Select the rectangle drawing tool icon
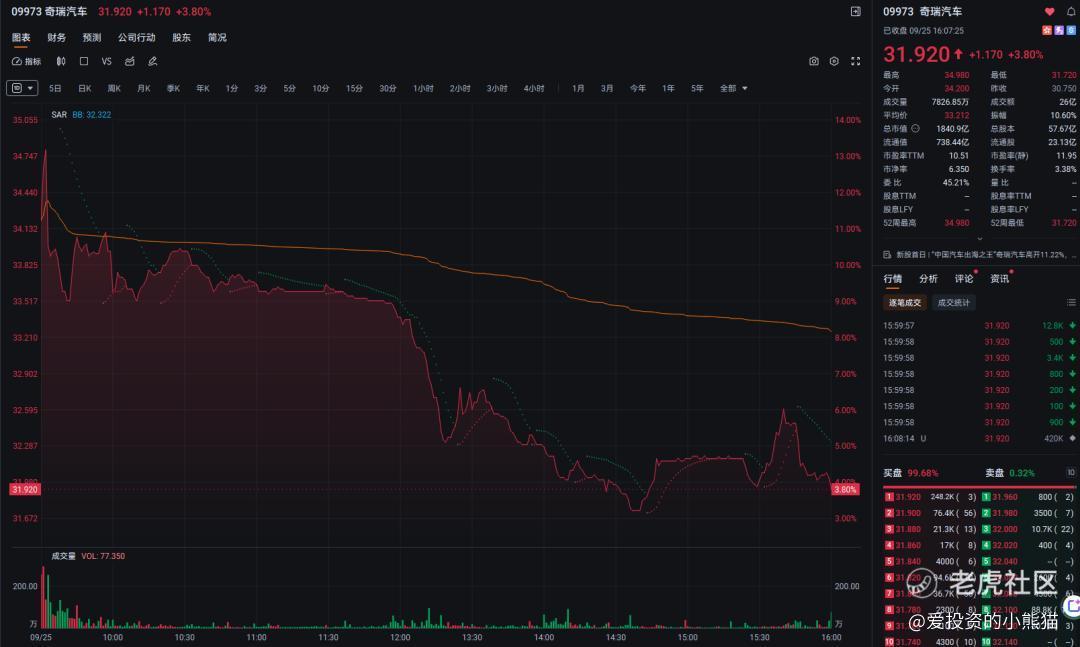 (x=83, y=61)
